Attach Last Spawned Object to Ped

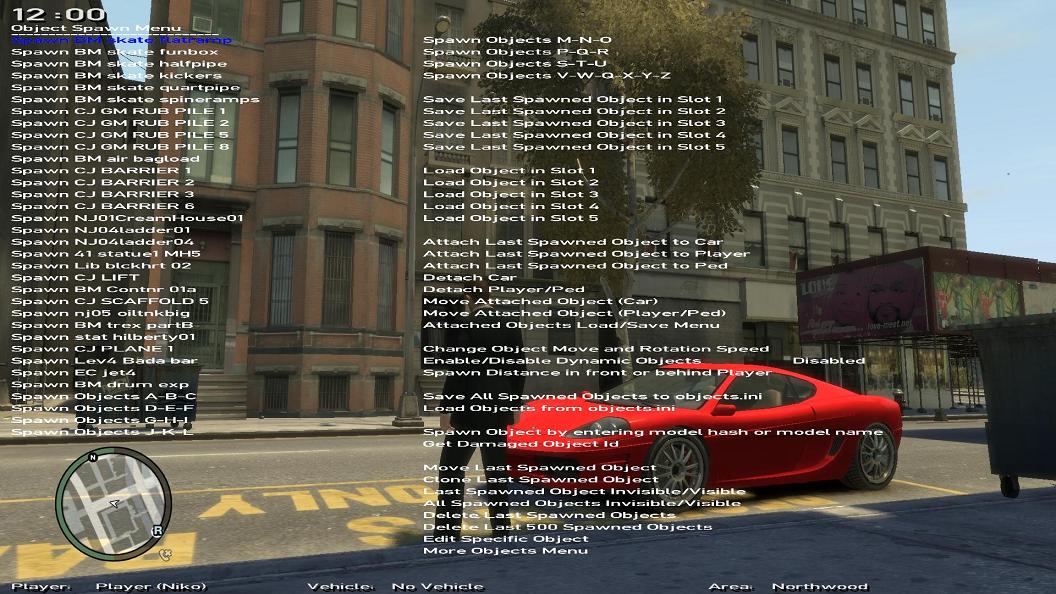[x=575, y=266]
